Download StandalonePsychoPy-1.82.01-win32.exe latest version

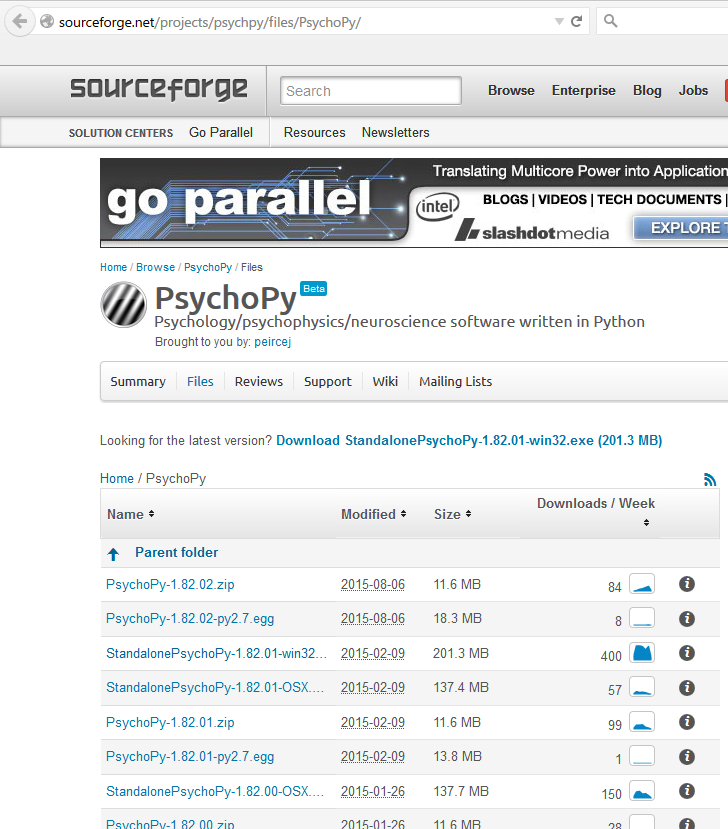click(469, 440)
